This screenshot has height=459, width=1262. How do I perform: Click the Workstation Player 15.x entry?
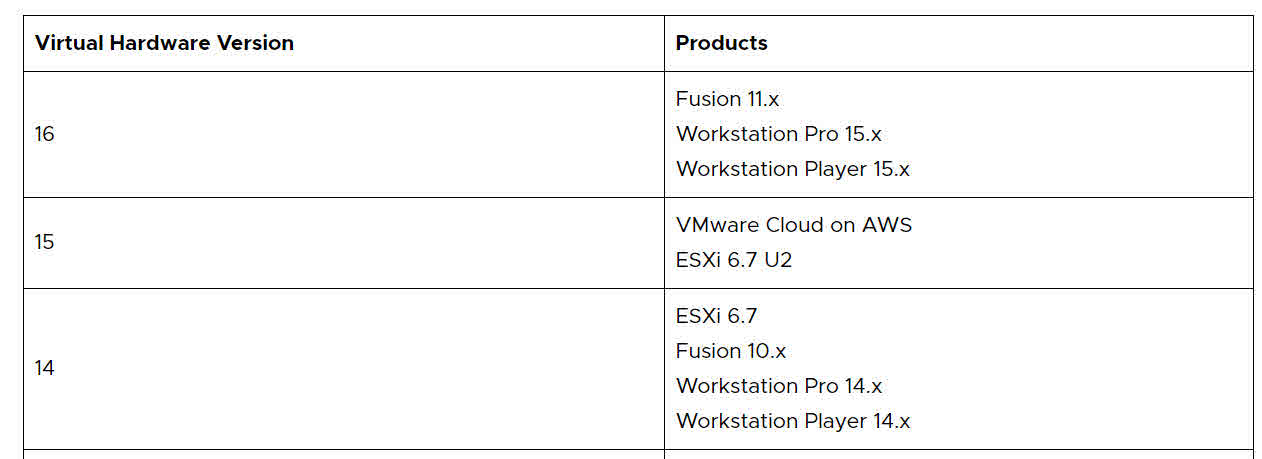pos(792,169)
